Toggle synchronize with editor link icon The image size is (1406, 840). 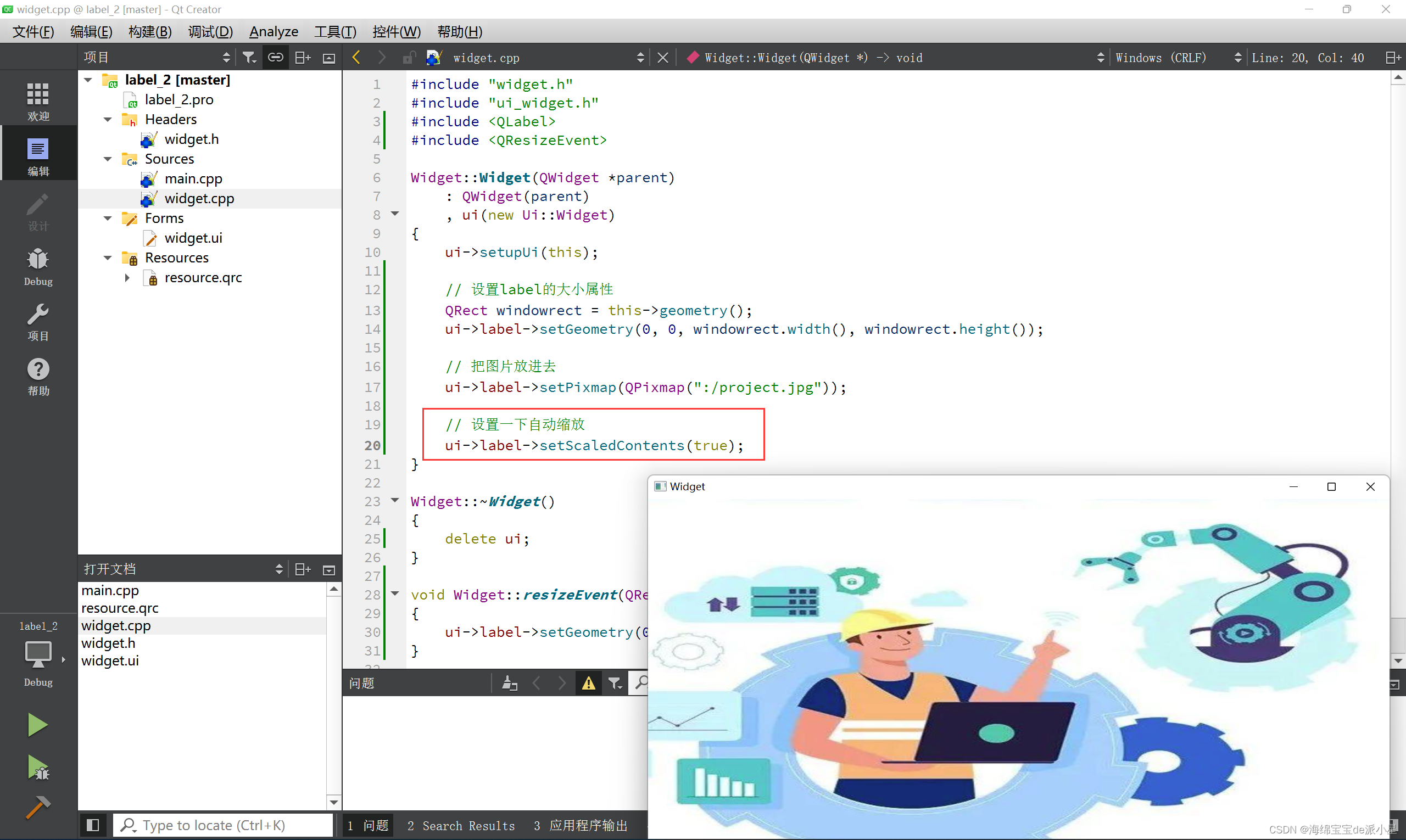click(276, 57)
